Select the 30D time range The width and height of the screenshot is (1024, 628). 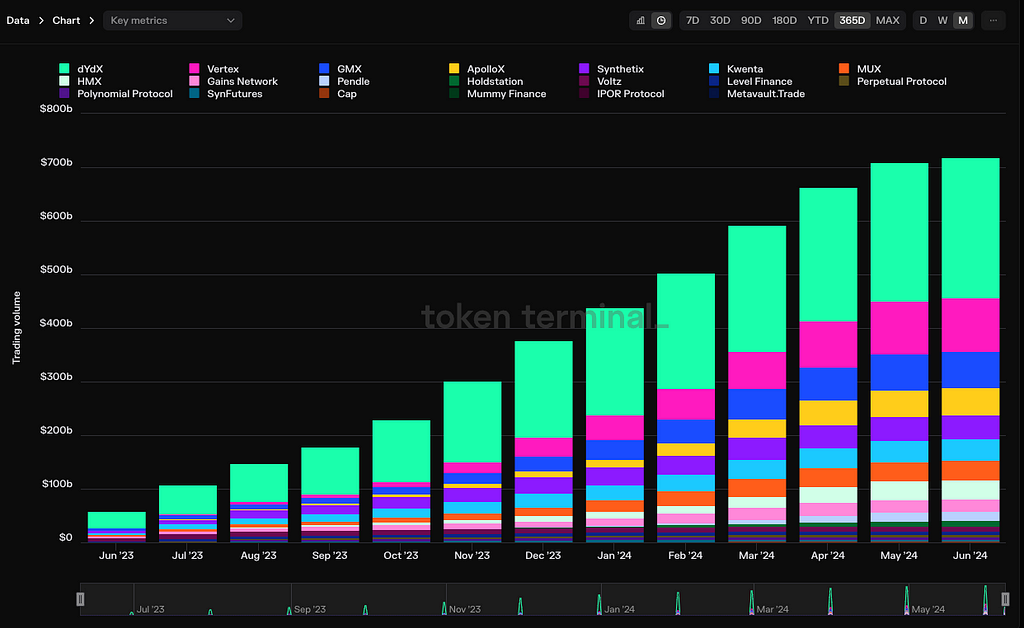pos(720,20)
